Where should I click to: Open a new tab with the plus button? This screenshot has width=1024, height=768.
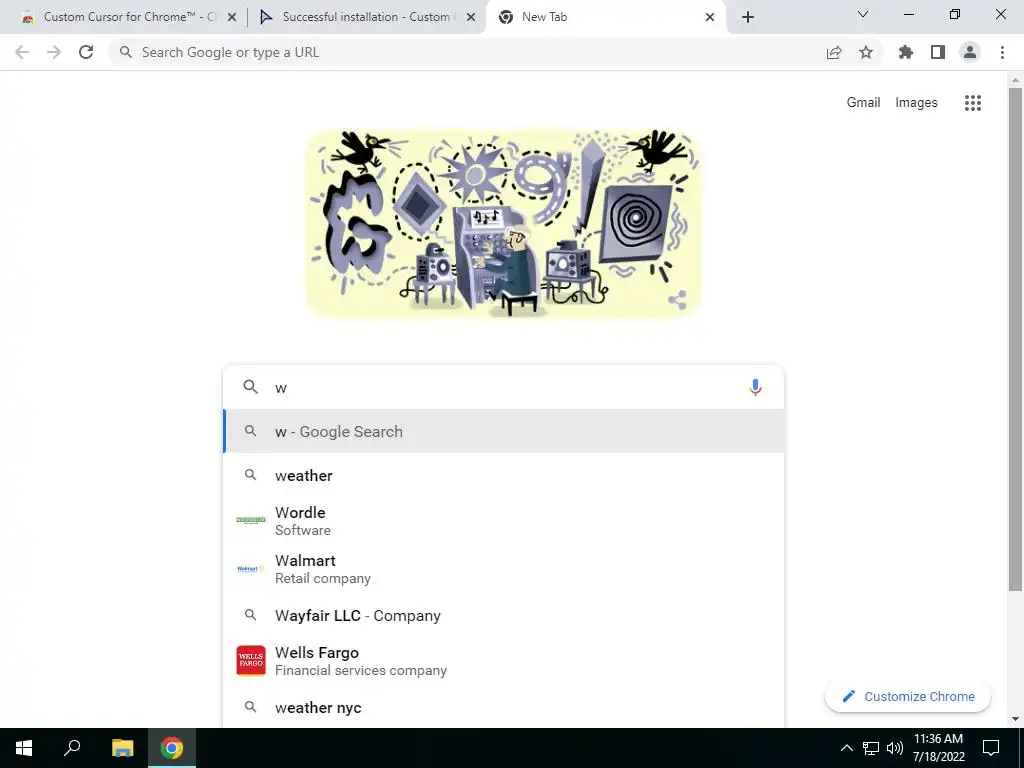(748, 17)
